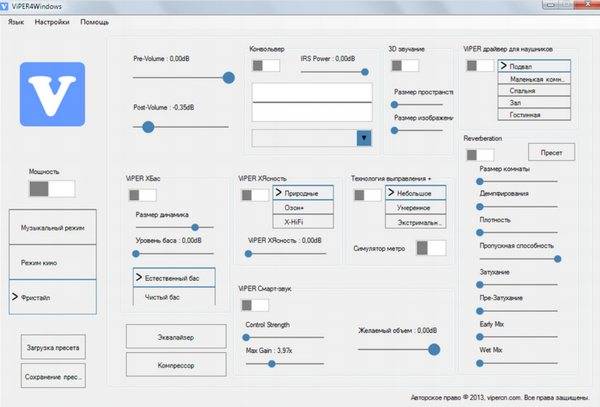Open the Компрессор button
This screenshot has height=407, width=600.
176,365
